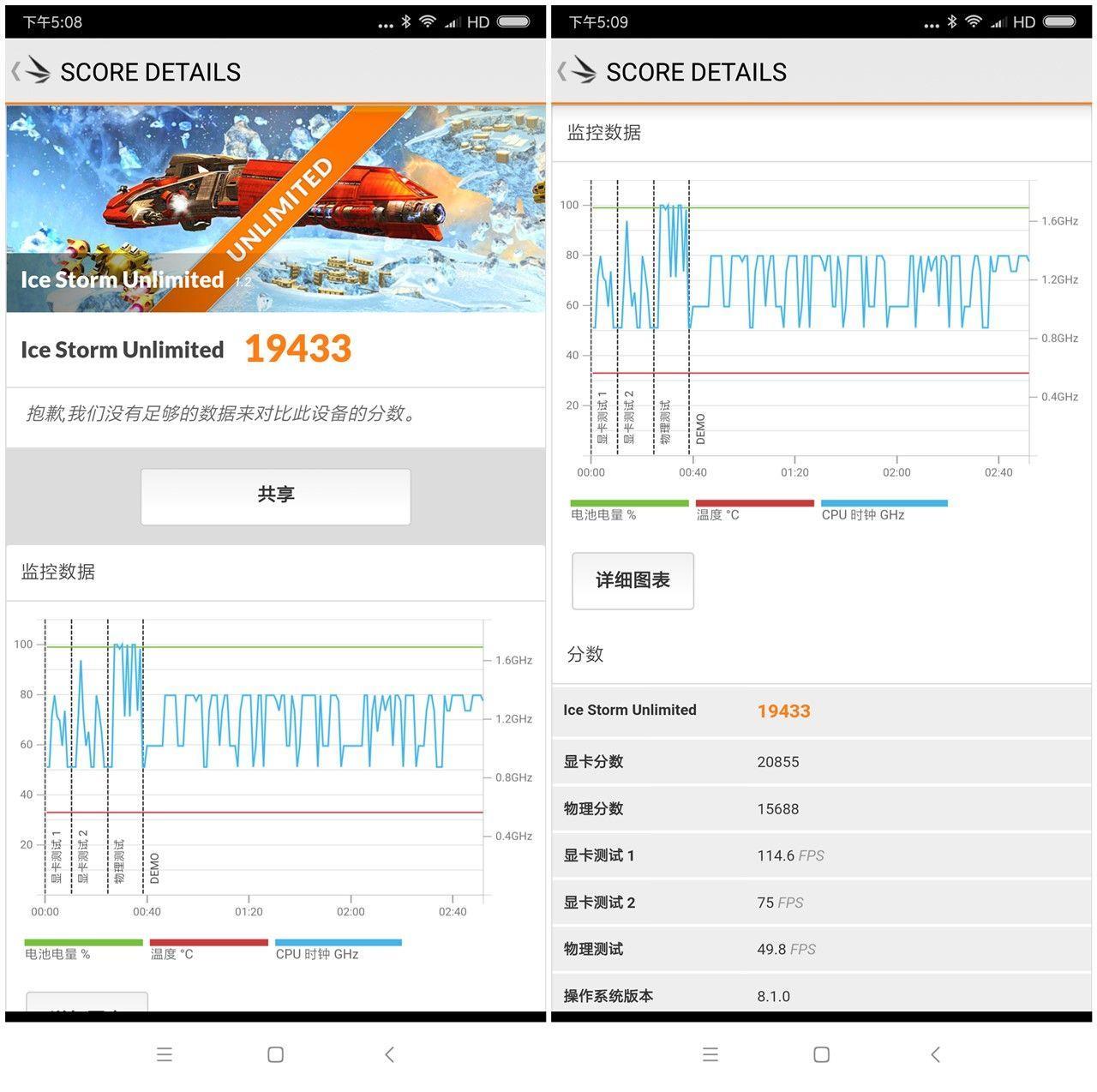
Task: Tap the 3DMark back logo on left screen
Action: [31, 71]
